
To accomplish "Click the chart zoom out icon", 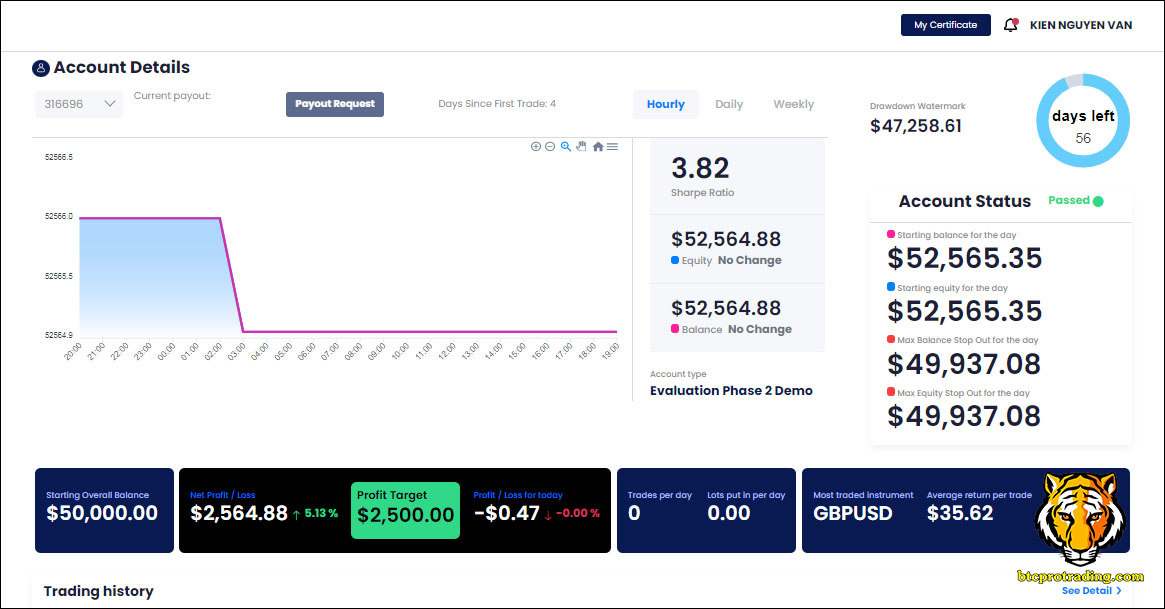I will pos(550,147).
